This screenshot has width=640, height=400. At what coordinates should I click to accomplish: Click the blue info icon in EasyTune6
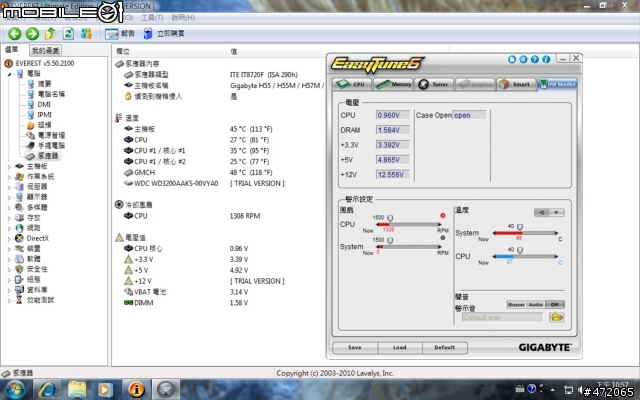(x=546, y=60)
